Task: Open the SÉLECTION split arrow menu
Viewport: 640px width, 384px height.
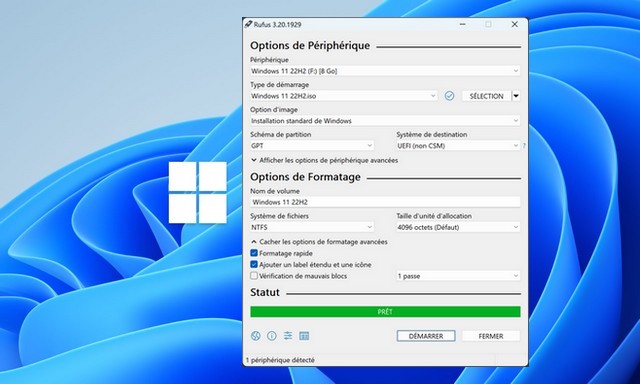Action: pos(516,96)
